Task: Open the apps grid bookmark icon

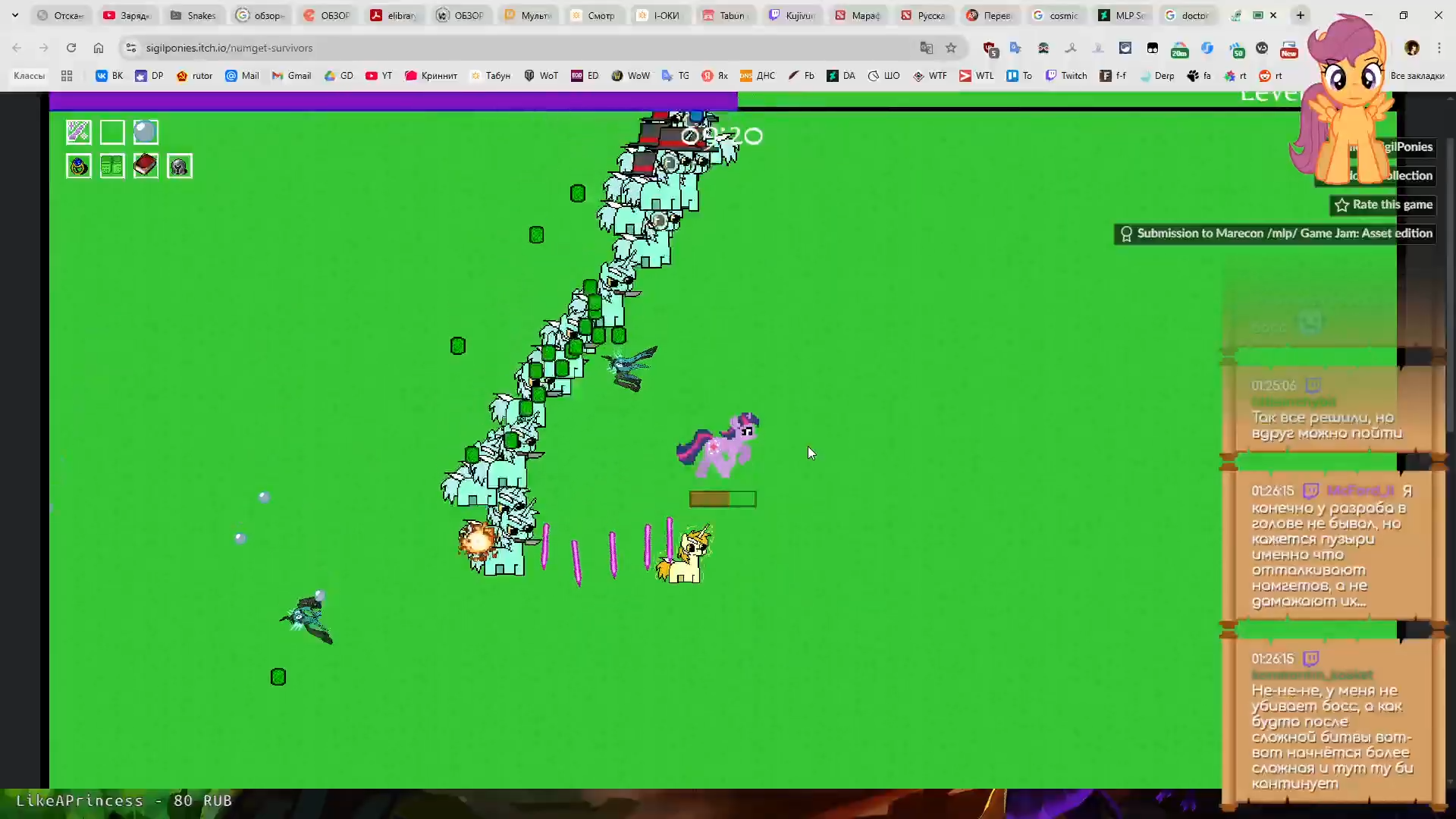Action: click(x=67, y=76)
